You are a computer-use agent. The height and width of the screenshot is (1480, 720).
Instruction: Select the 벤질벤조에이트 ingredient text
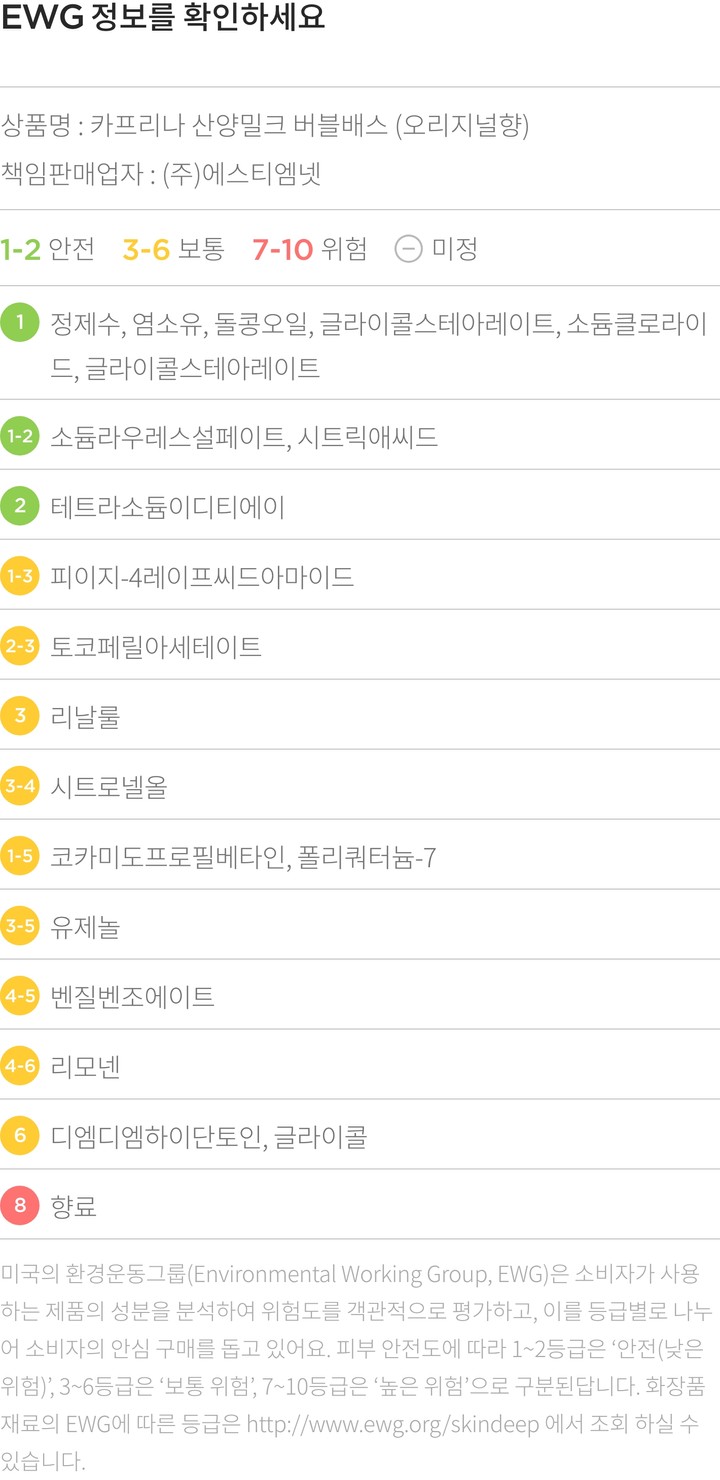pyautogui.click(x=132, y=997)
